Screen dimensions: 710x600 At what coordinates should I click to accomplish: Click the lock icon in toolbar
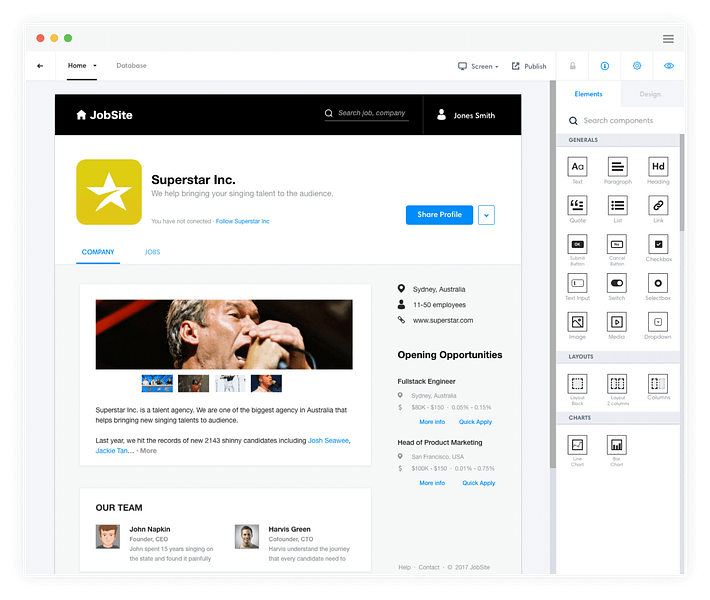point(573,66)
